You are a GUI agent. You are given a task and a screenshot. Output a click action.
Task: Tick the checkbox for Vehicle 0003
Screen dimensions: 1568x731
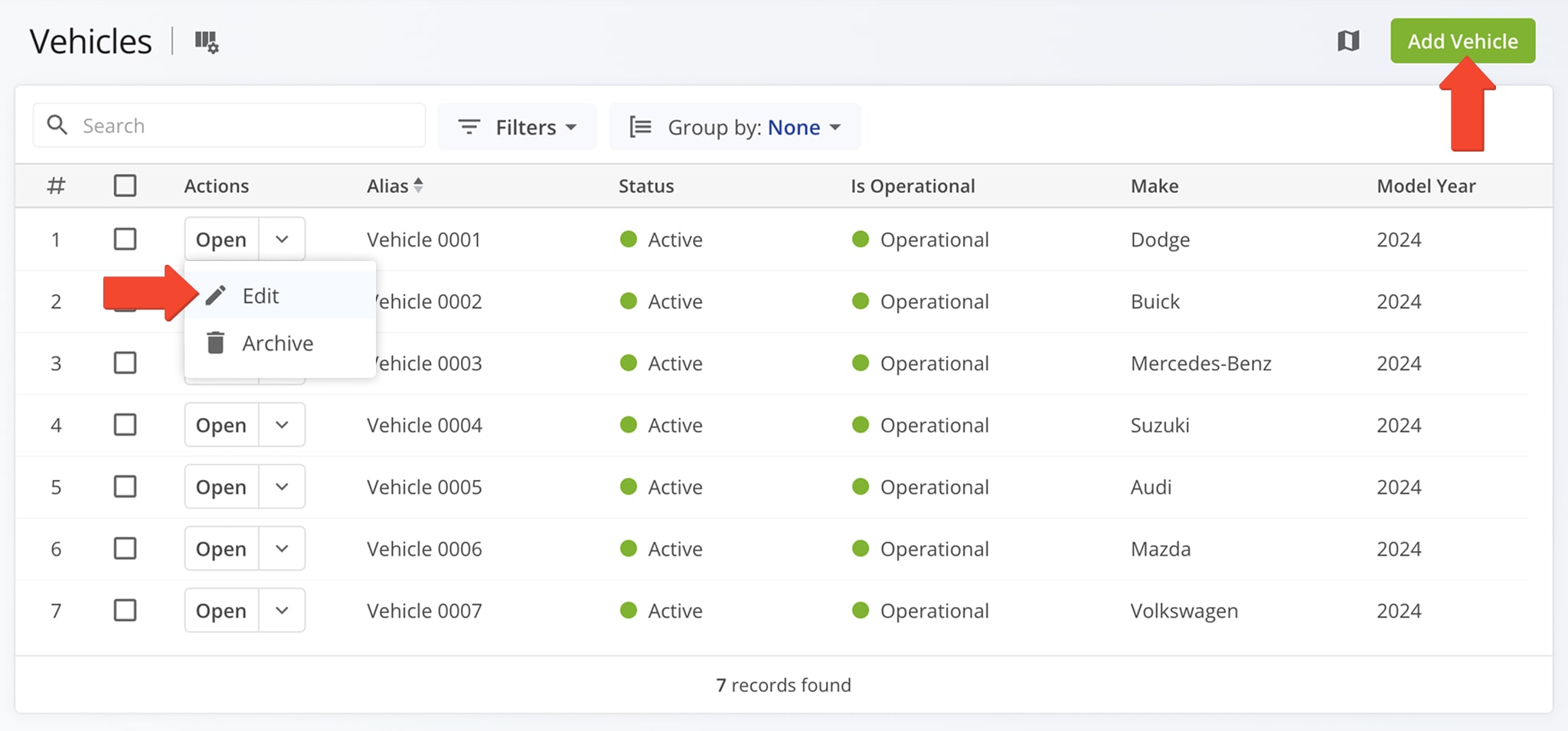point(125,362)
